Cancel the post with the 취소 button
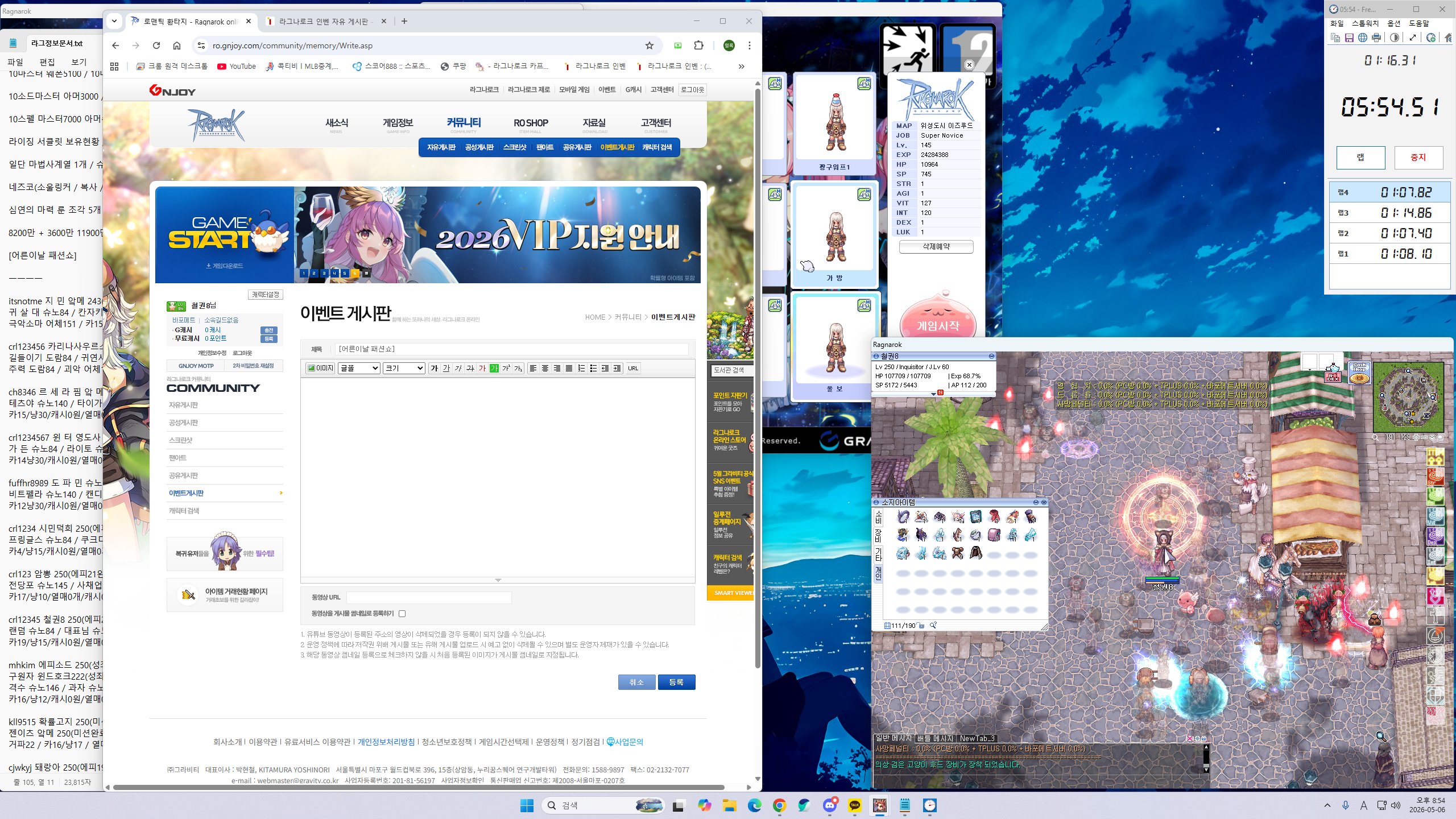The height and width of the screenshot is (819, 1456). point(636,682)
